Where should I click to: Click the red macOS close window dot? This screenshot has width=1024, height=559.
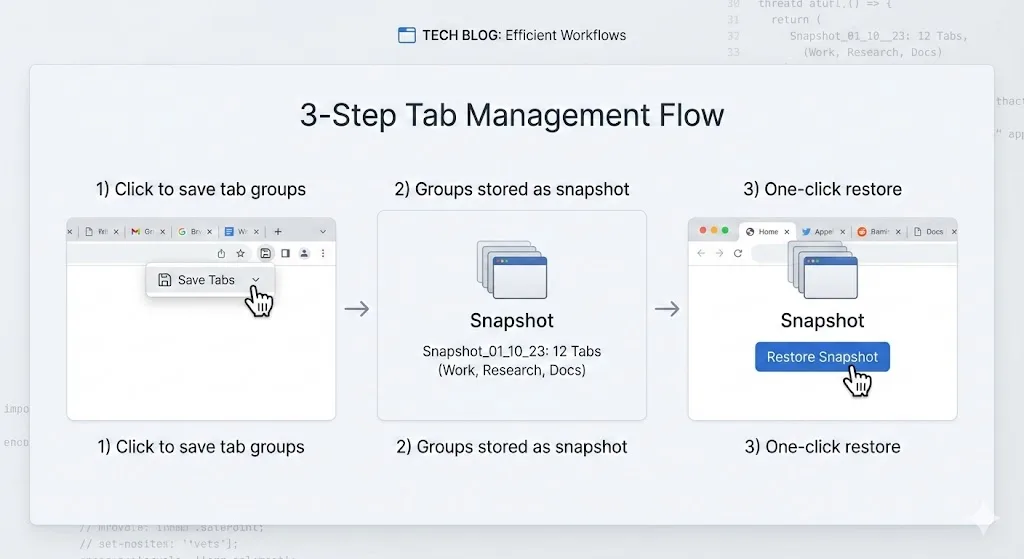pos(703,231)
